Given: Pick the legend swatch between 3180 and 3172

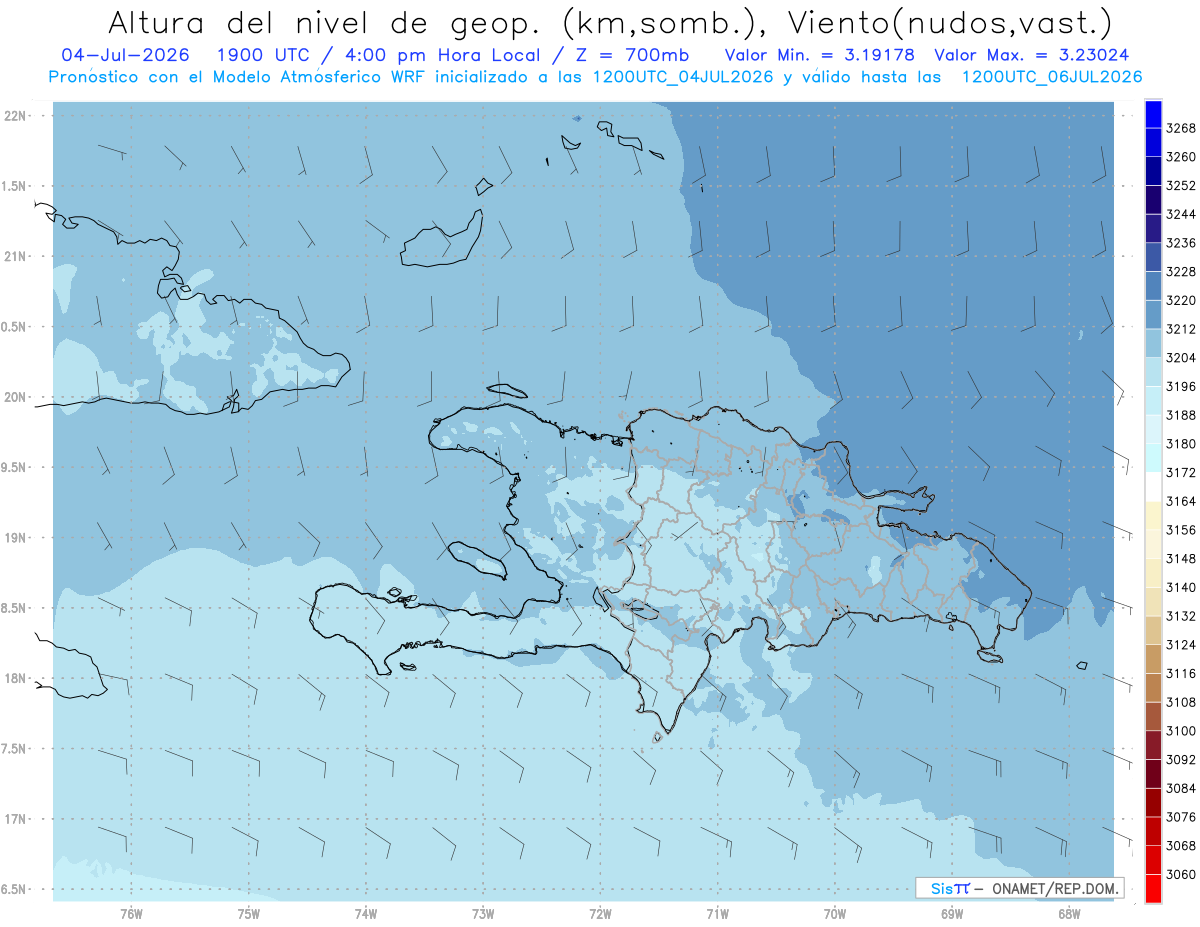Looking at the screenshot, I should tap(1153, 457).
